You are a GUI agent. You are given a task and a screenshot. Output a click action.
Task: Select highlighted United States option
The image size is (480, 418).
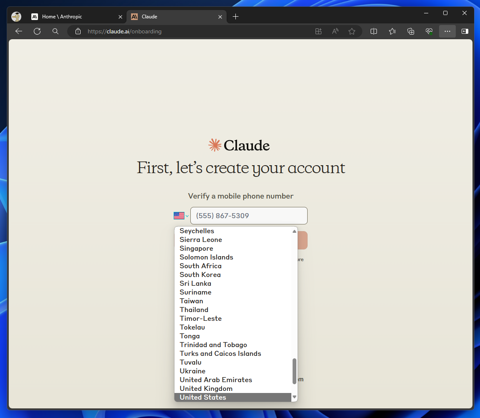[x=233, y=397]
